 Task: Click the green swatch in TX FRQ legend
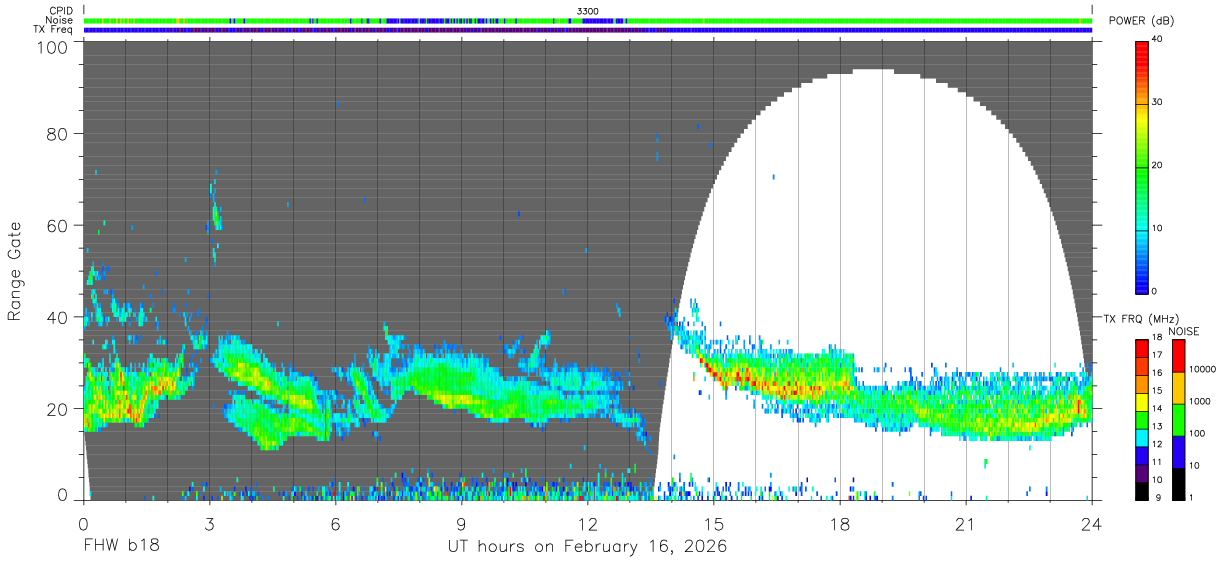(x=1142, y=420)
